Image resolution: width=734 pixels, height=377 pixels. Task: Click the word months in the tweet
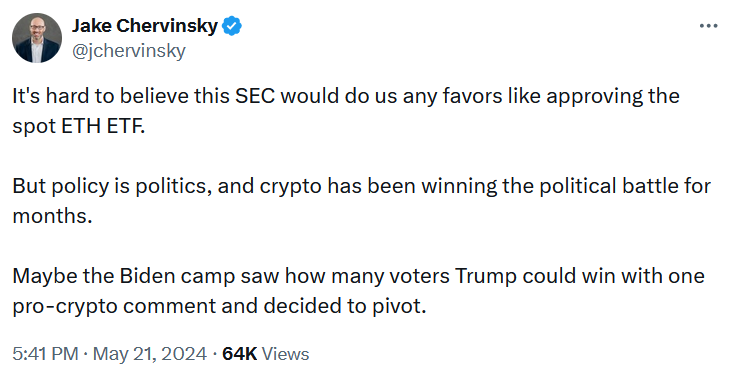[52, 216]
